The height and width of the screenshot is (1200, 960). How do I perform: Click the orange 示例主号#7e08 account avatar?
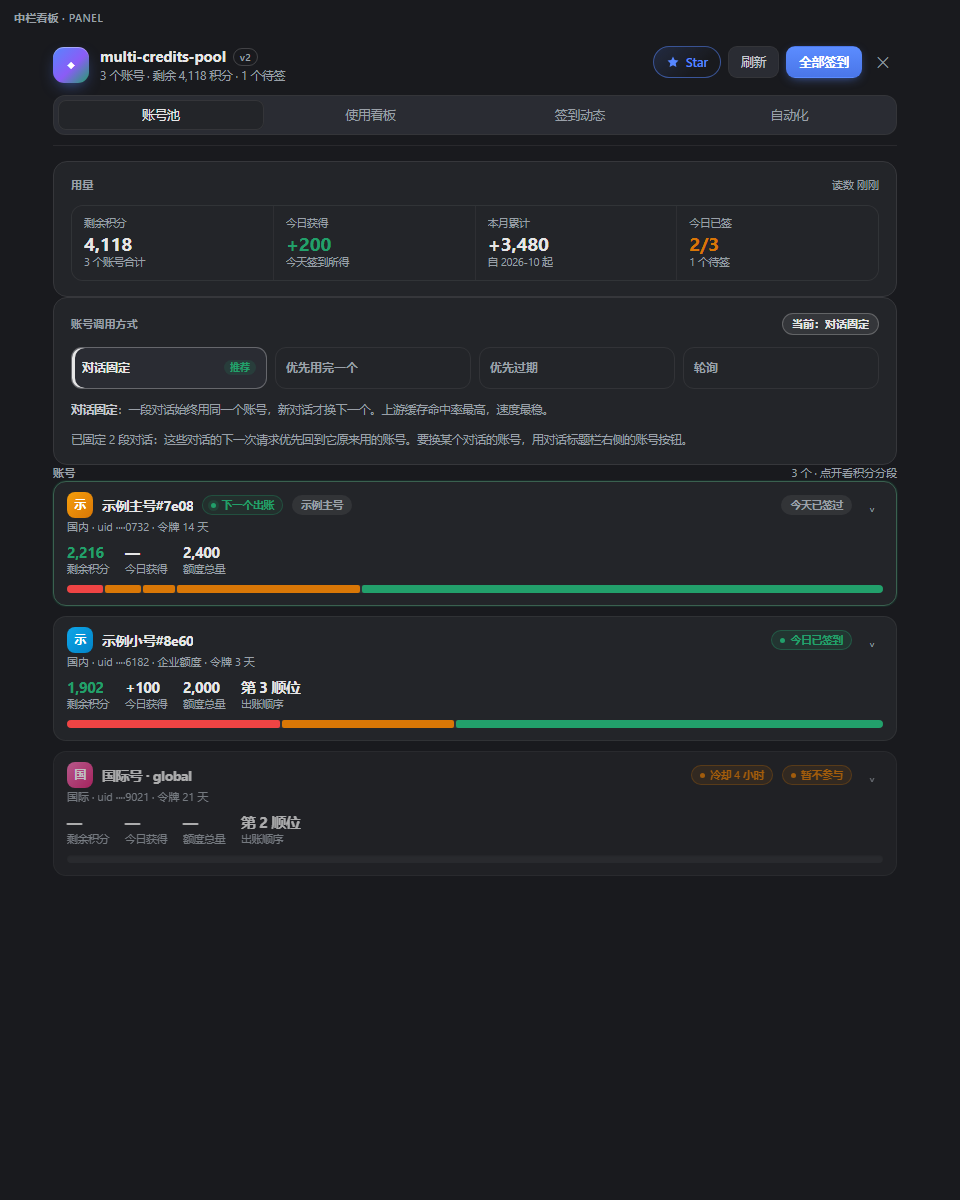80,505
